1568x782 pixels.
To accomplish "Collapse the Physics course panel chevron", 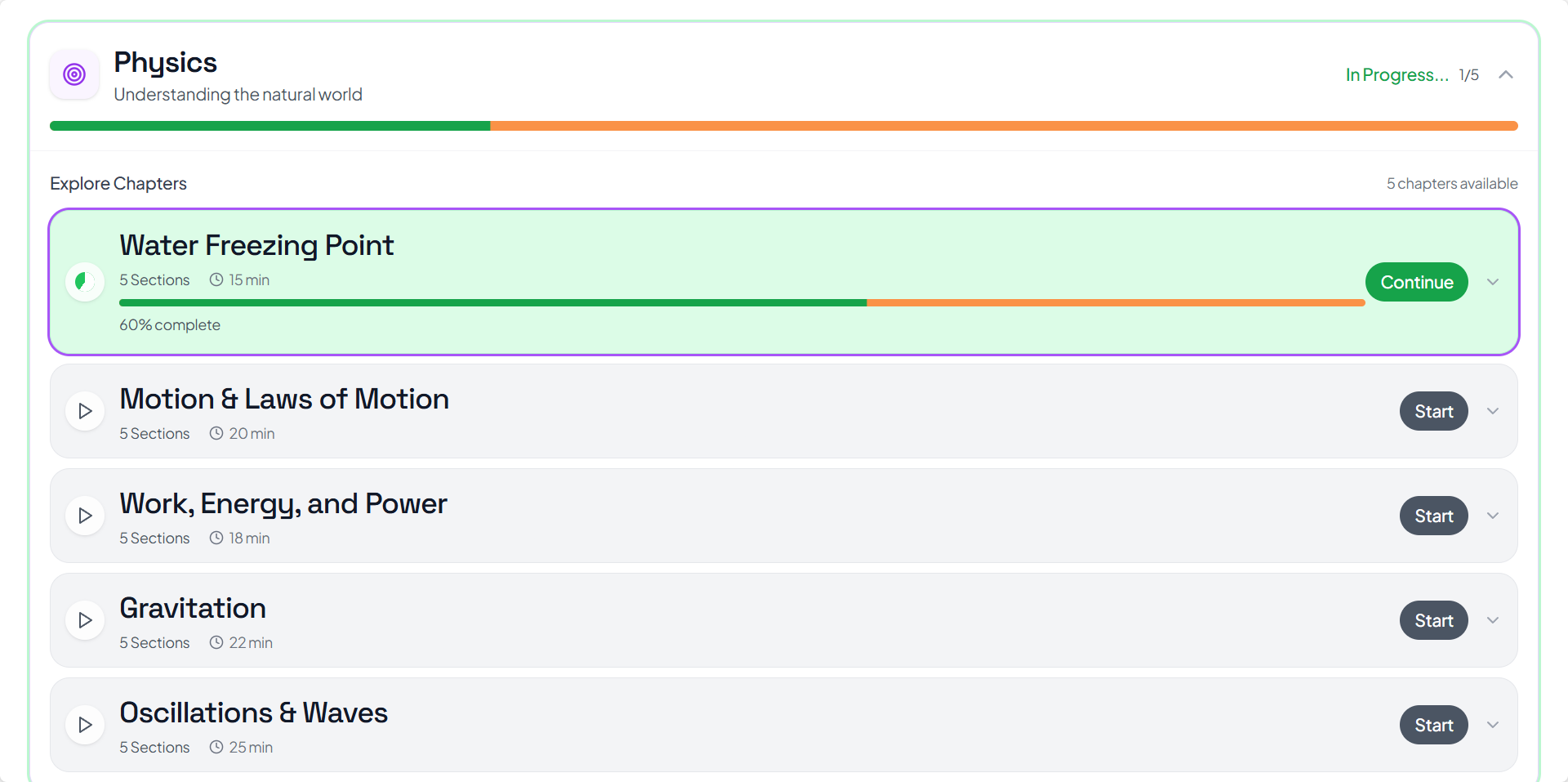I will (x=1506, y=75).
